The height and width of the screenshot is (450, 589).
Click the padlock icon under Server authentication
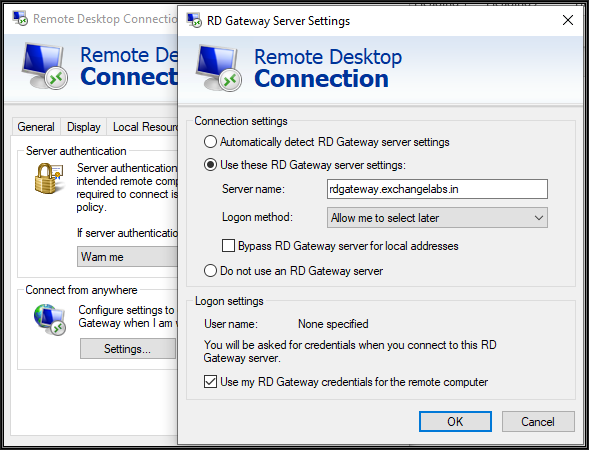click(x=49, y=179)
